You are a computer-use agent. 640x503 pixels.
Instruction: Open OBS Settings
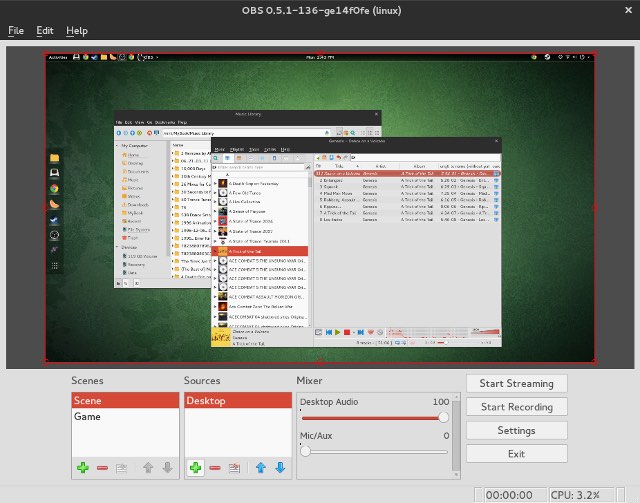(517, 430)
